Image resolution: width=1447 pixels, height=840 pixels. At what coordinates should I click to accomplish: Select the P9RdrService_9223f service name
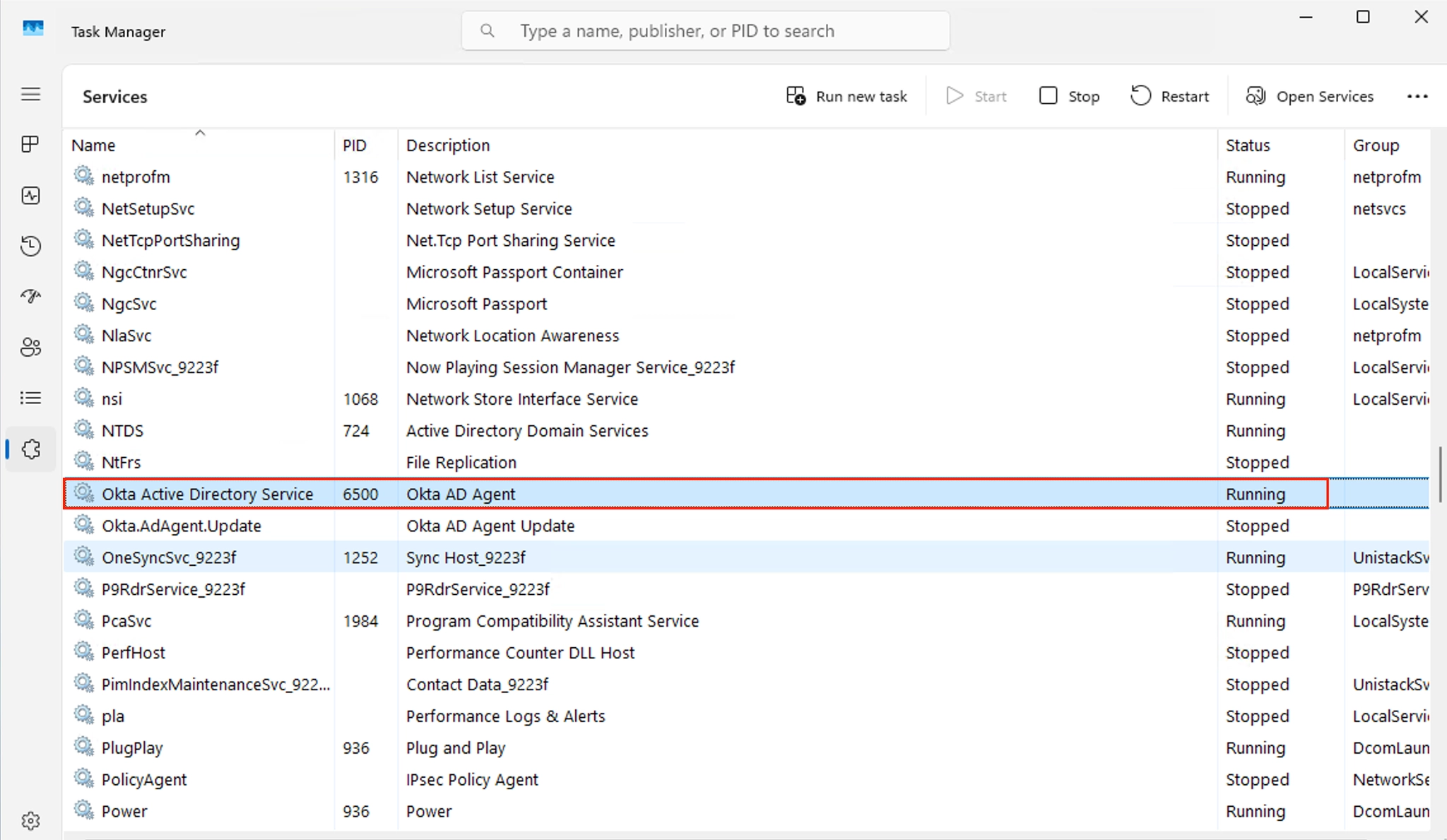click(x=173, y=590)
